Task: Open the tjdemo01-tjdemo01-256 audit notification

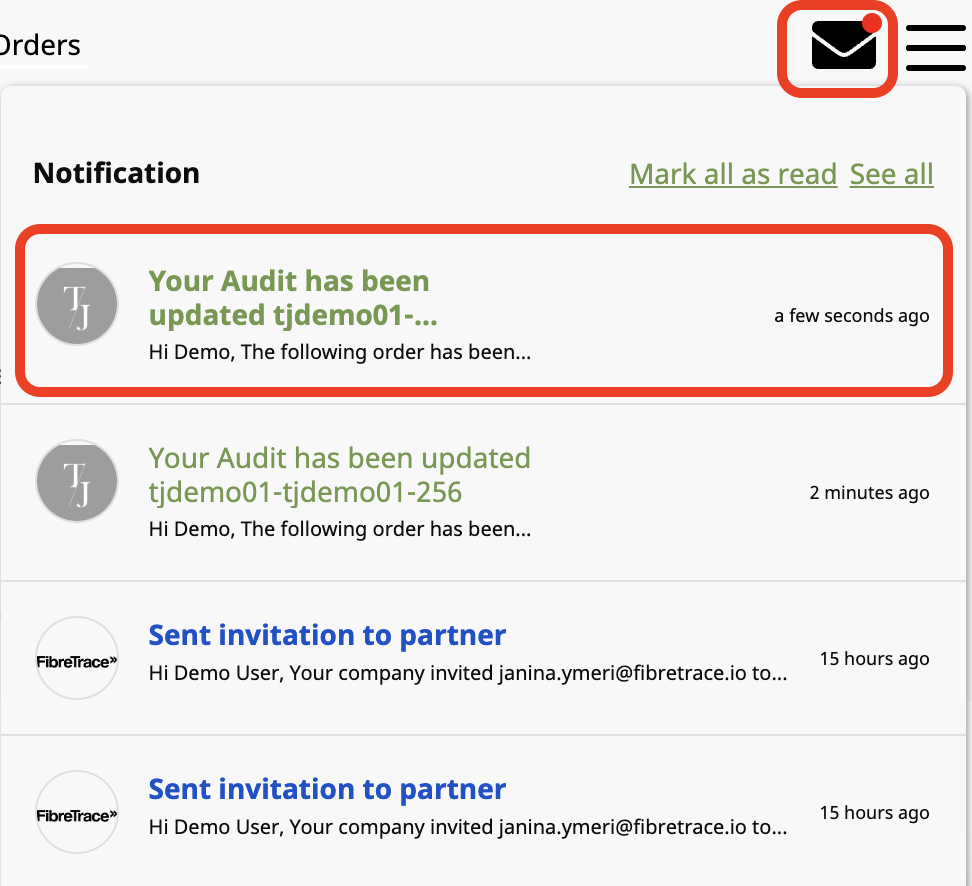Action: pyautogui.click(x=339, y=475)
